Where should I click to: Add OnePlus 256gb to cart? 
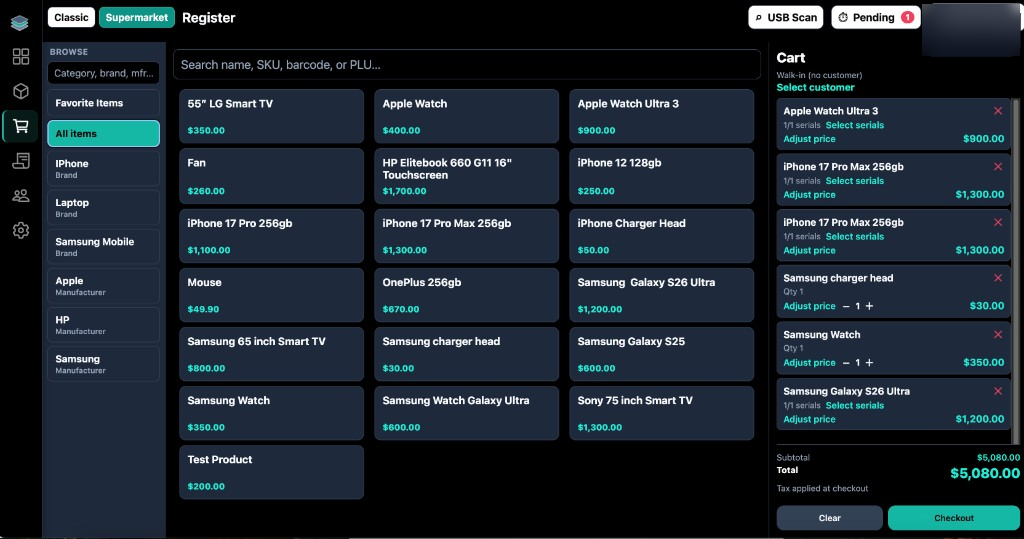click(x=466, y=295)
